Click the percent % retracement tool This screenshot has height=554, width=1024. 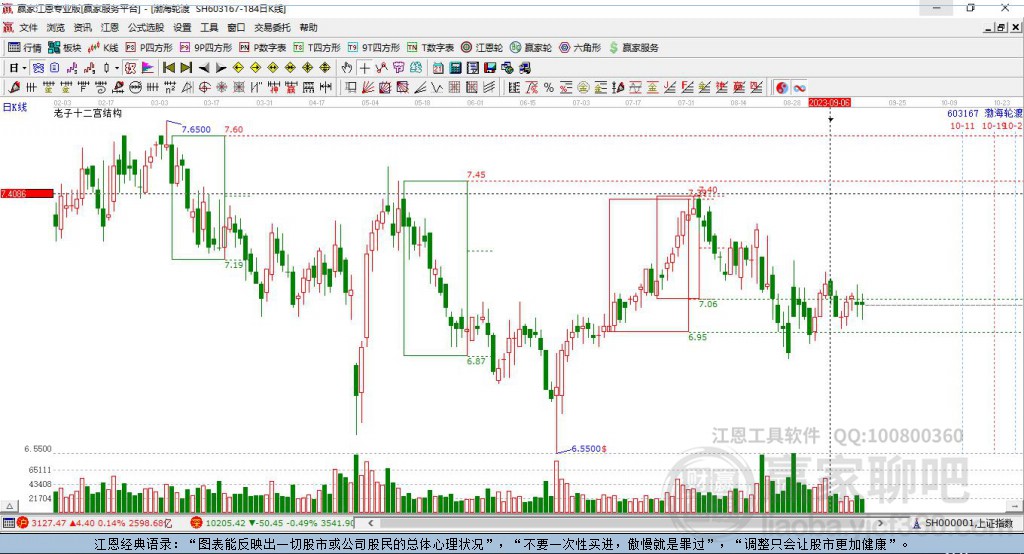point(549,88)
